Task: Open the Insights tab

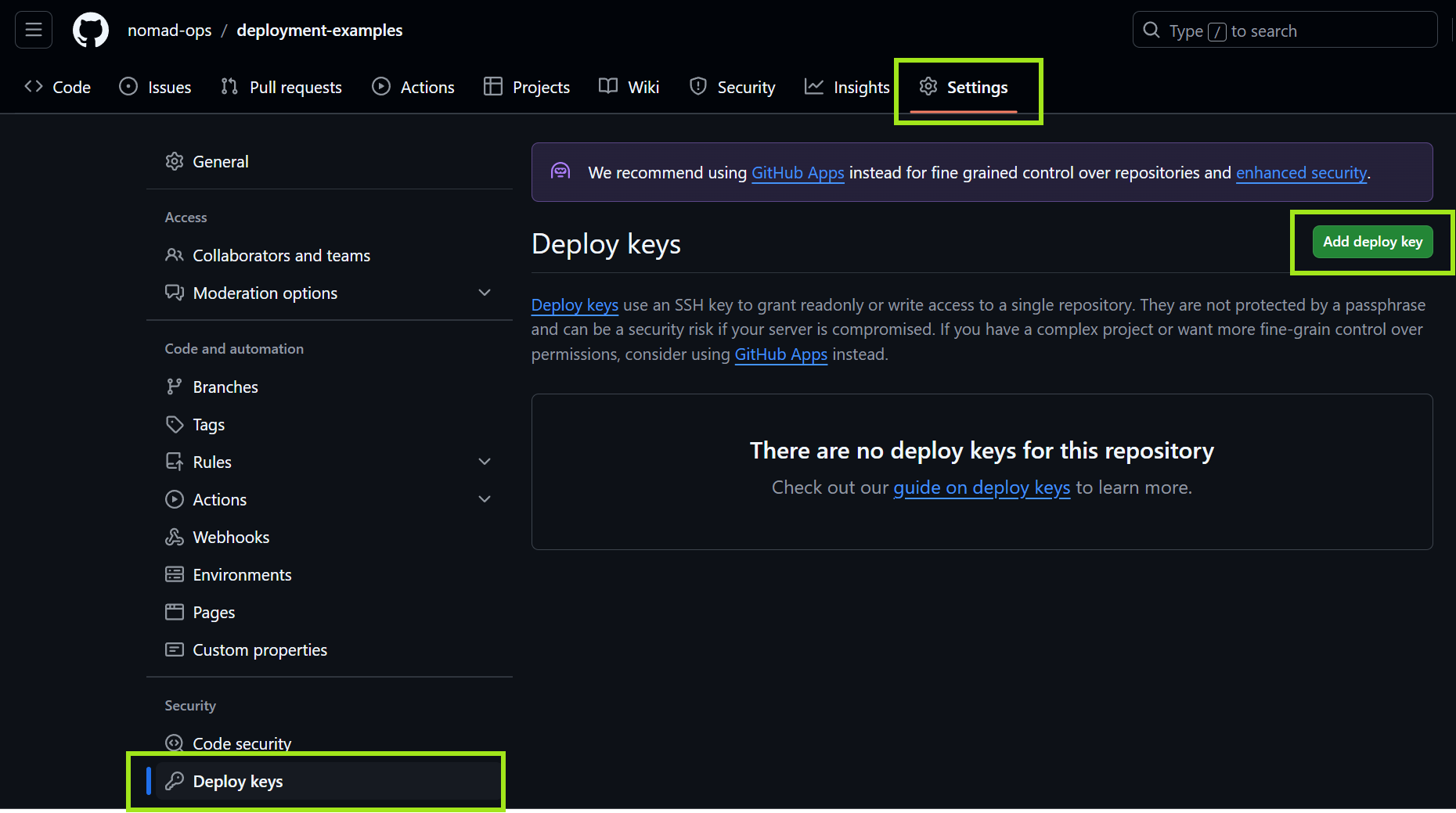Action: [x=848, y=87]
